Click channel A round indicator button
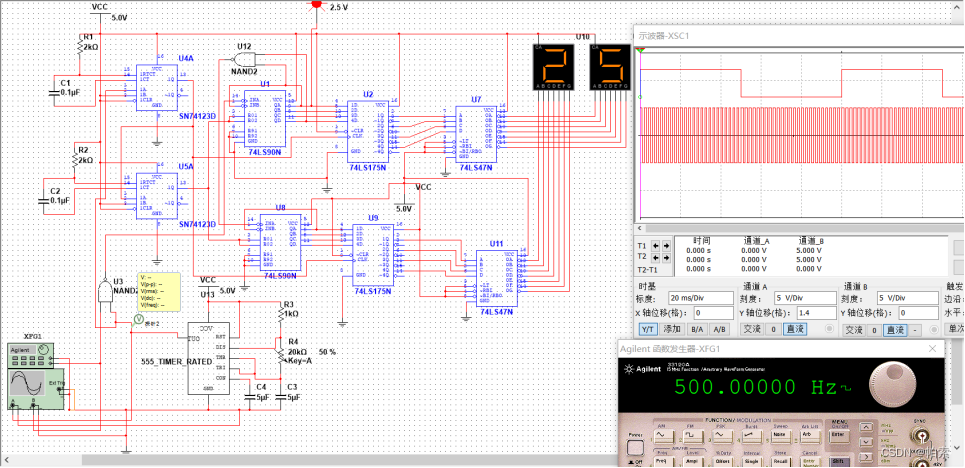 pos(829,329)
